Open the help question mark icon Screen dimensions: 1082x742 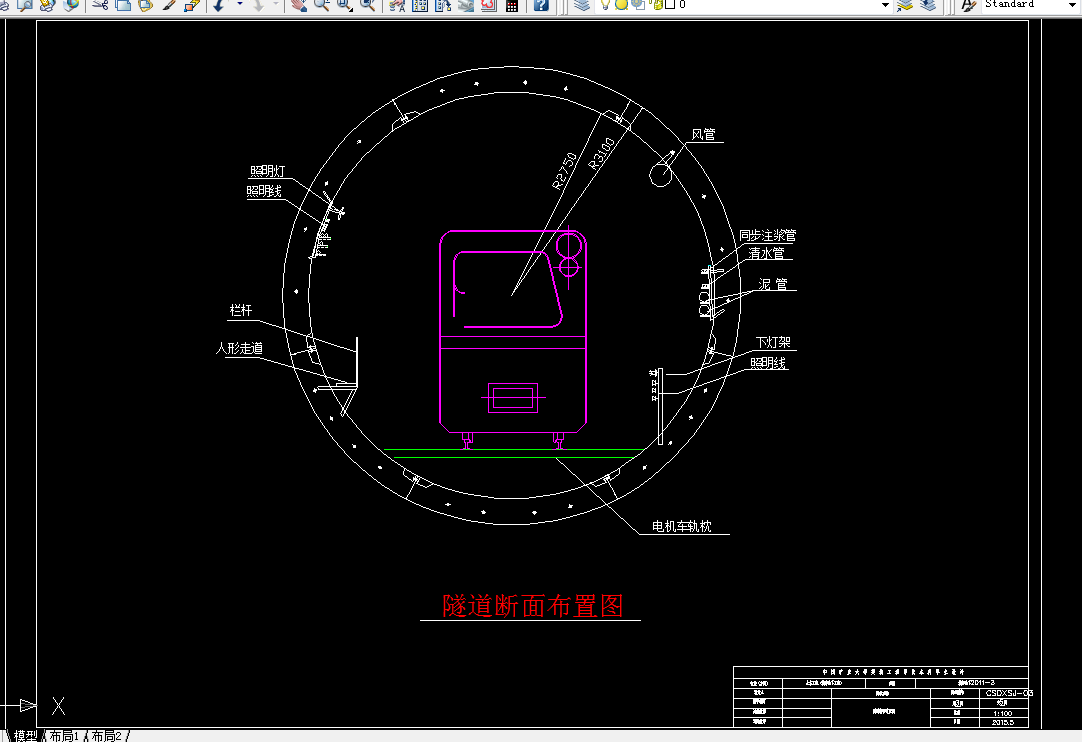point(541,5)
